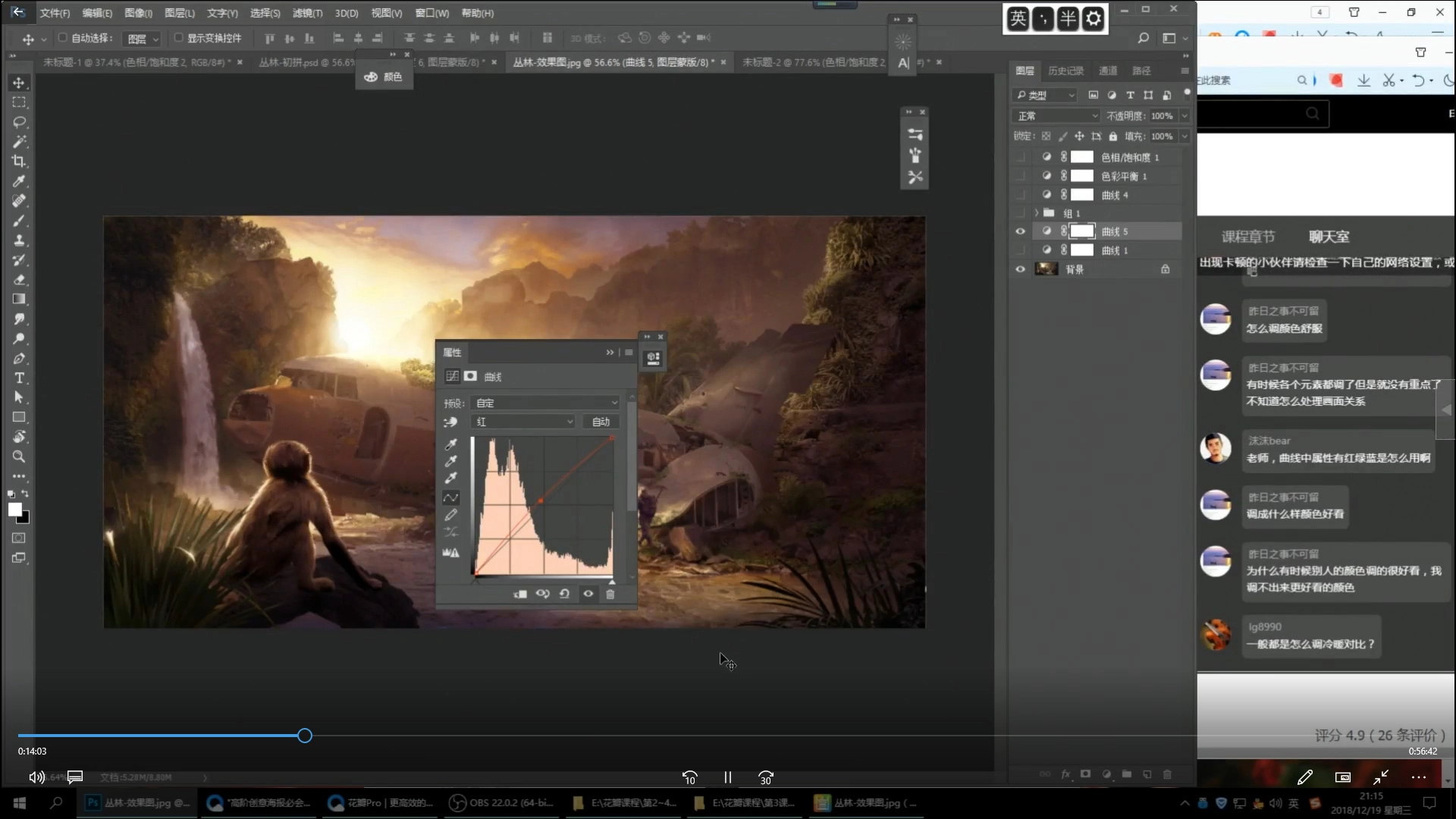Select the Zoom tool
The height and width of the screenshot is (819, 1456).
pos(19,457)
